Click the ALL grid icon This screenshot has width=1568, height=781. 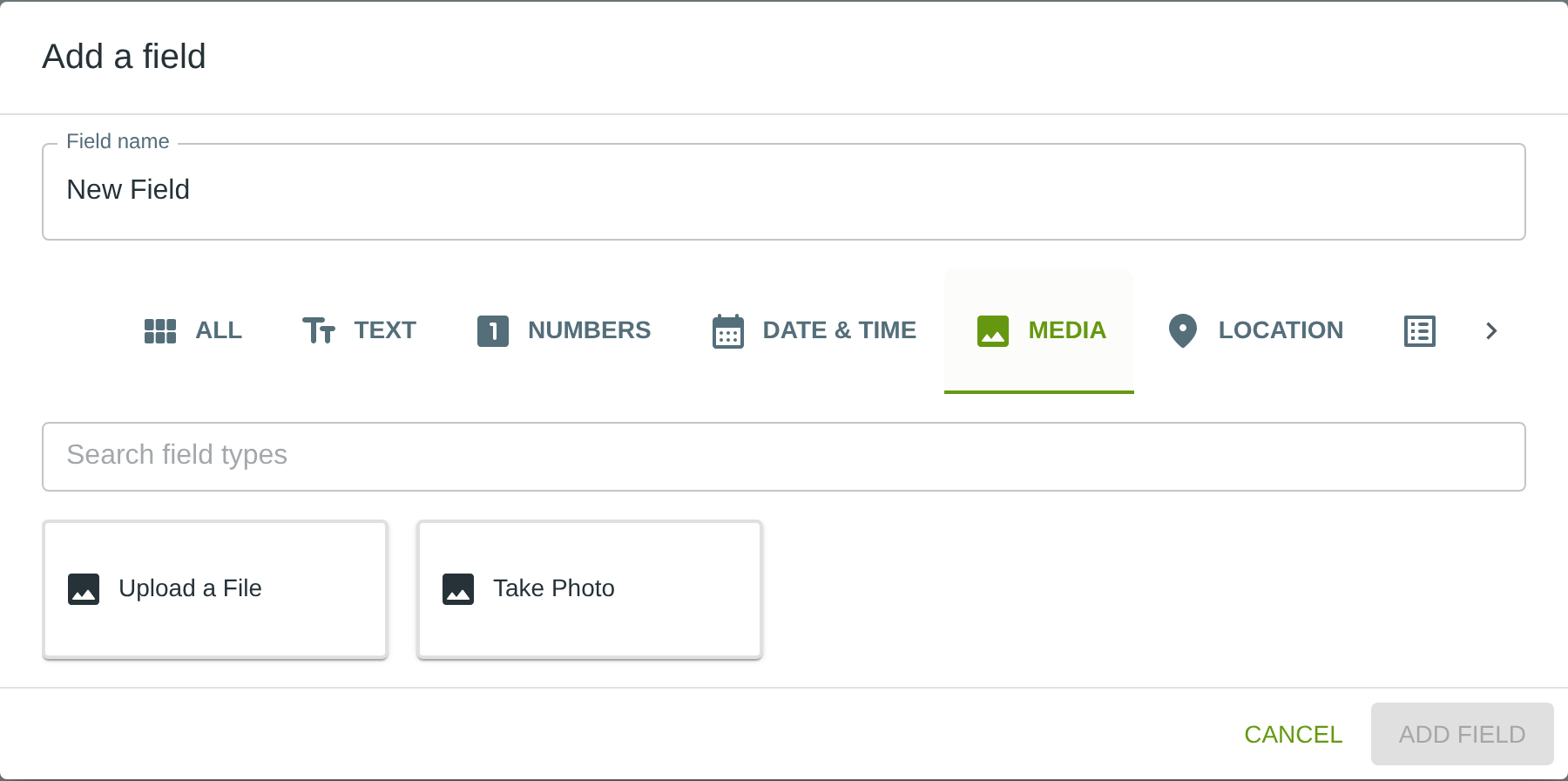click(x=160, y=331)
